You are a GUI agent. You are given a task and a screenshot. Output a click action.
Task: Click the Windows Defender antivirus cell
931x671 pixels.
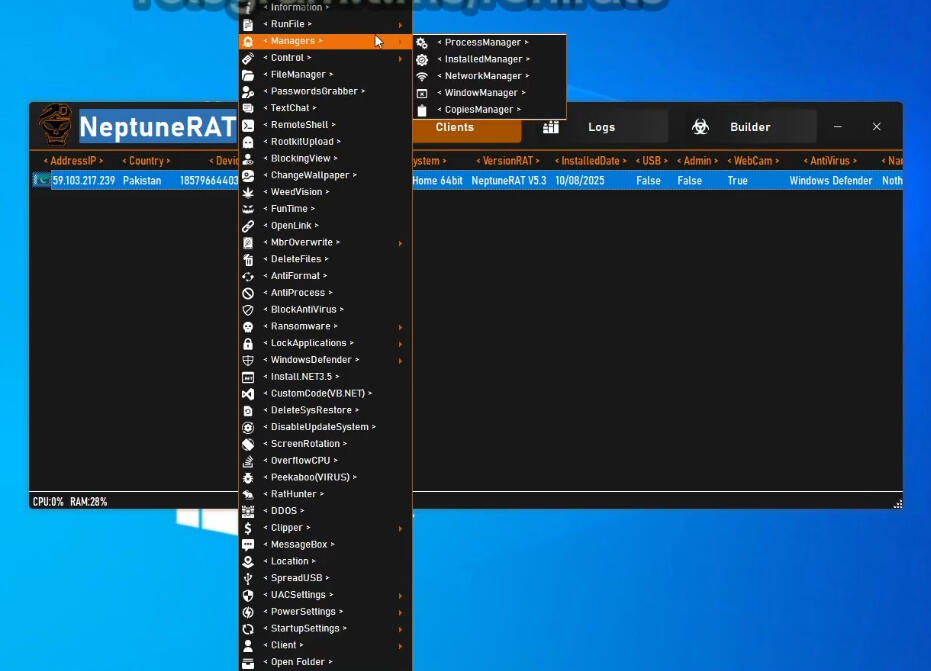(x=831, y=181)
